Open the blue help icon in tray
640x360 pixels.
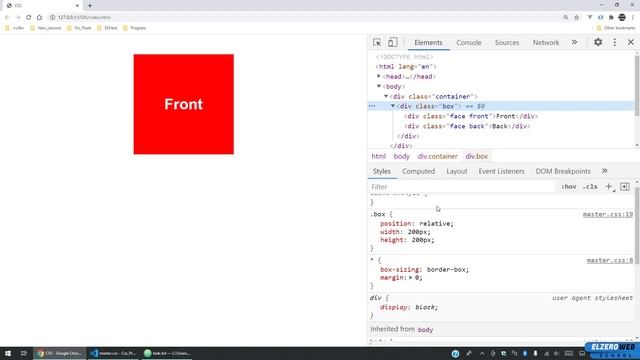pyautogui.click(x=455, y=353)
